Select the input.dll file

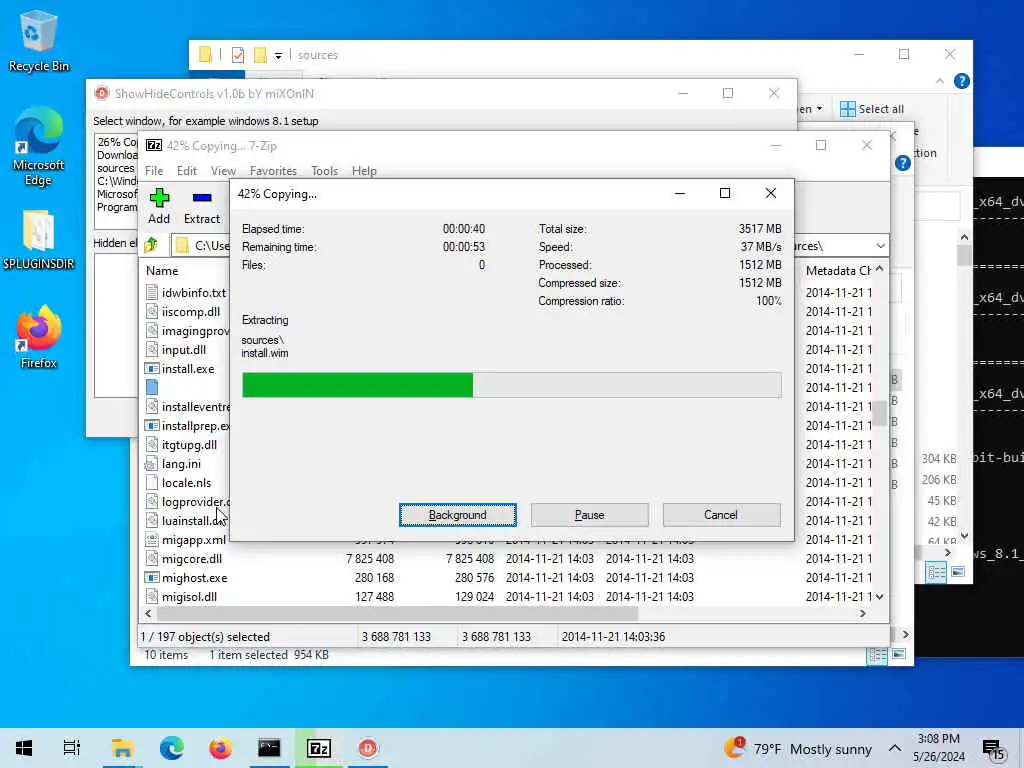coord(186,350)
